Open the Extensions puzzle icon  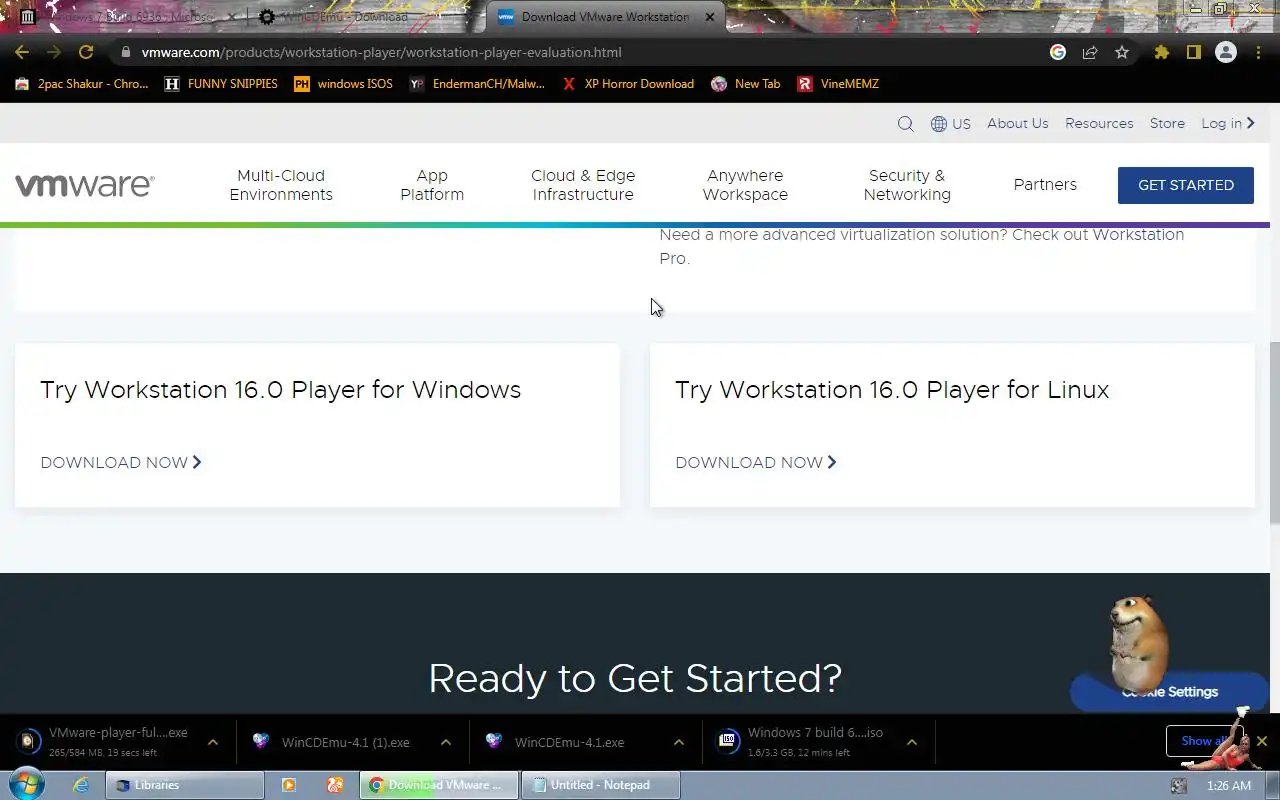coord(1161,52)
